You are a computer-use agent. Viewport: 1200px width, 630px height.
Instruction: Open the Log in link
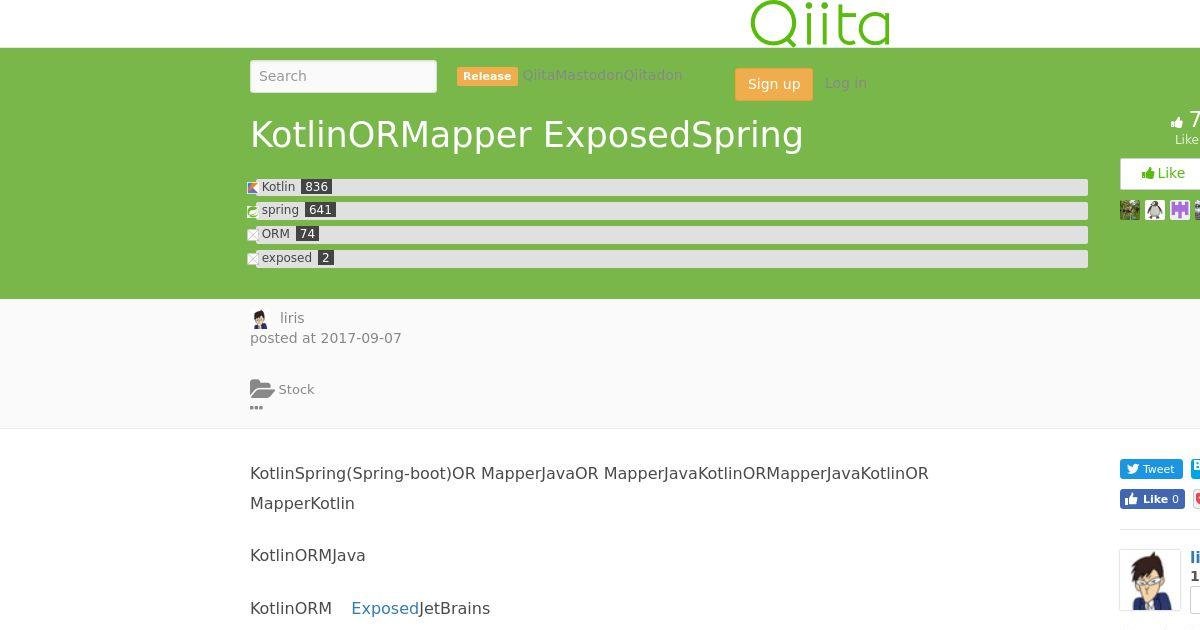tap(846, 83)
